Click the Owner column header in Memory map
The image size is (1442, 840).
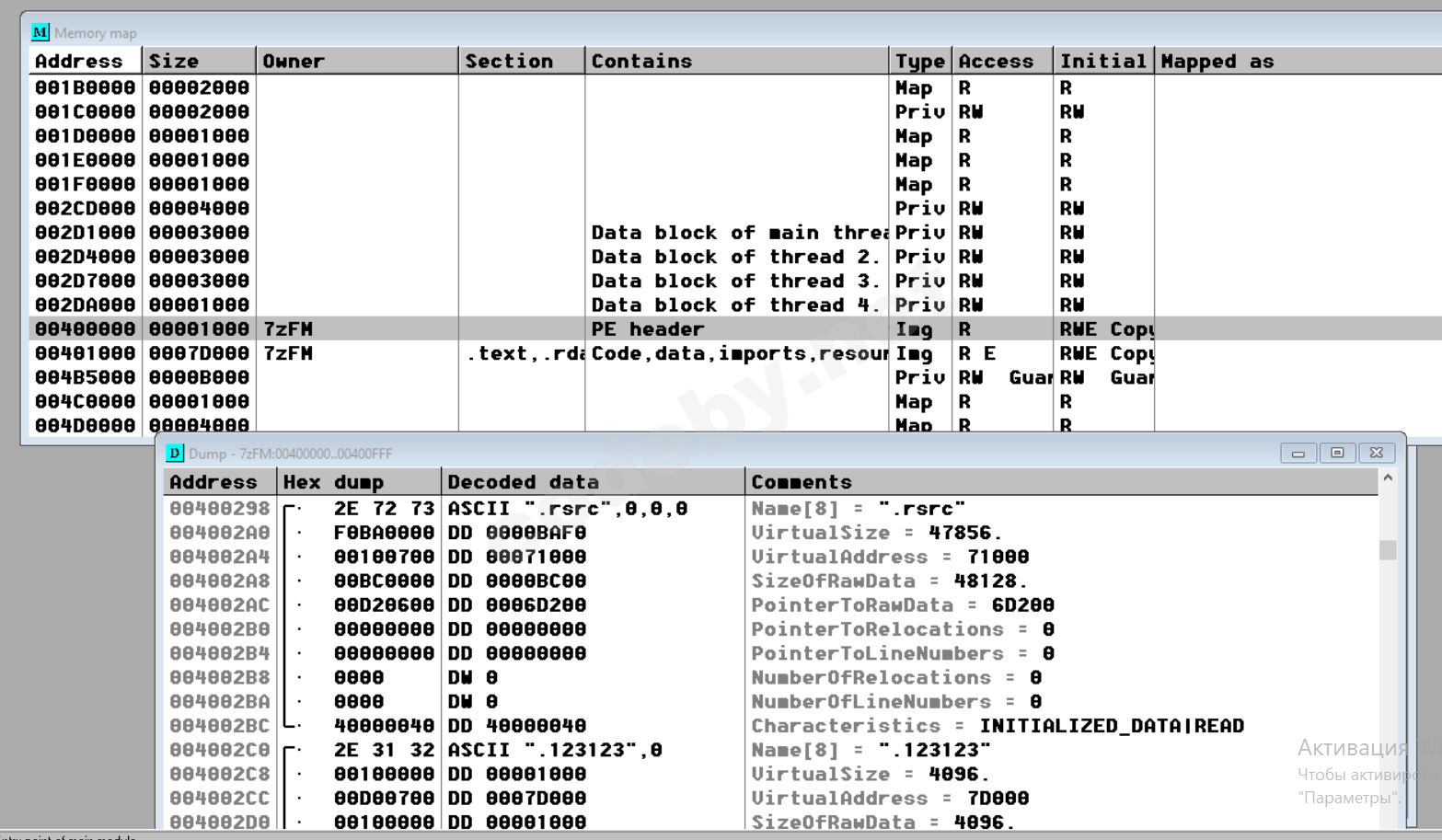point(357,62)
